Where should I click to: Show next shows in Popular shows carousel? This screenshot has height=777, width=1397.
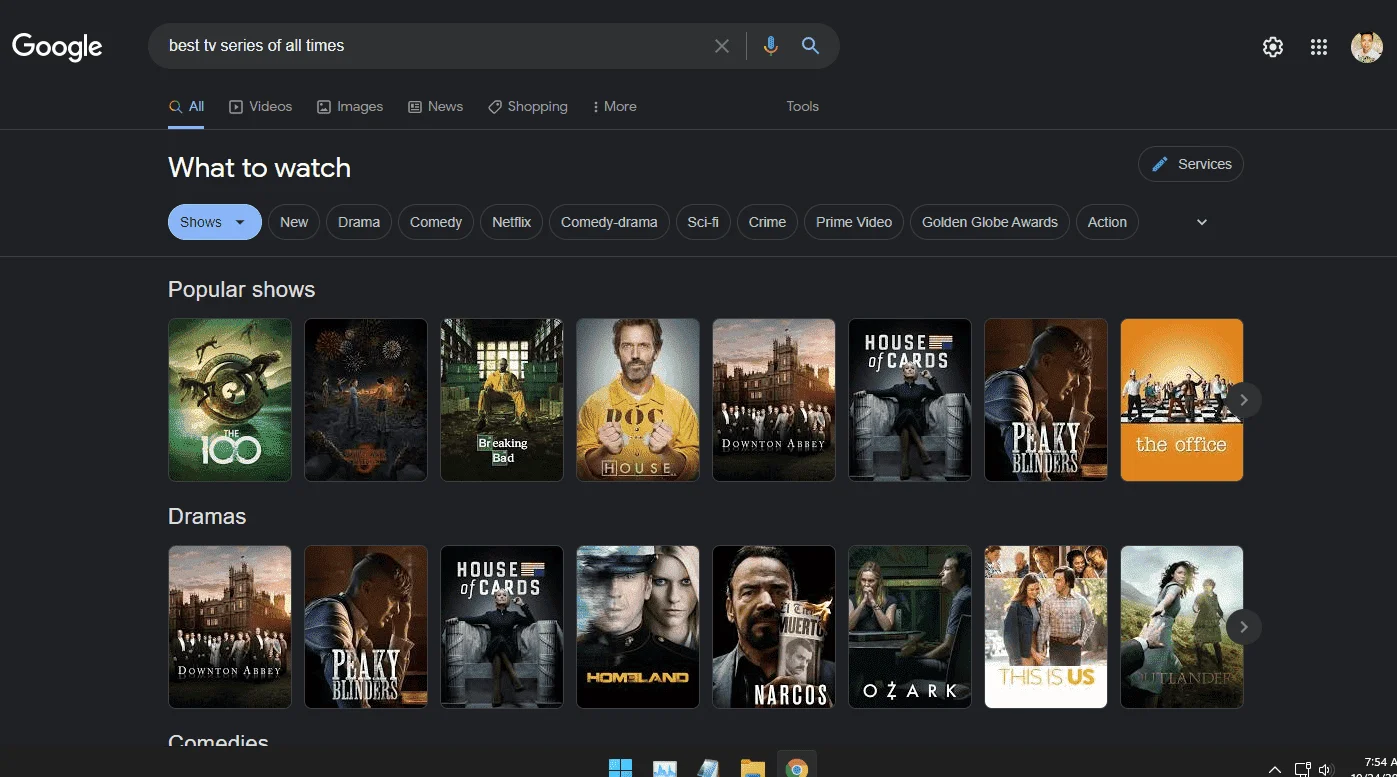(1244, 400)
